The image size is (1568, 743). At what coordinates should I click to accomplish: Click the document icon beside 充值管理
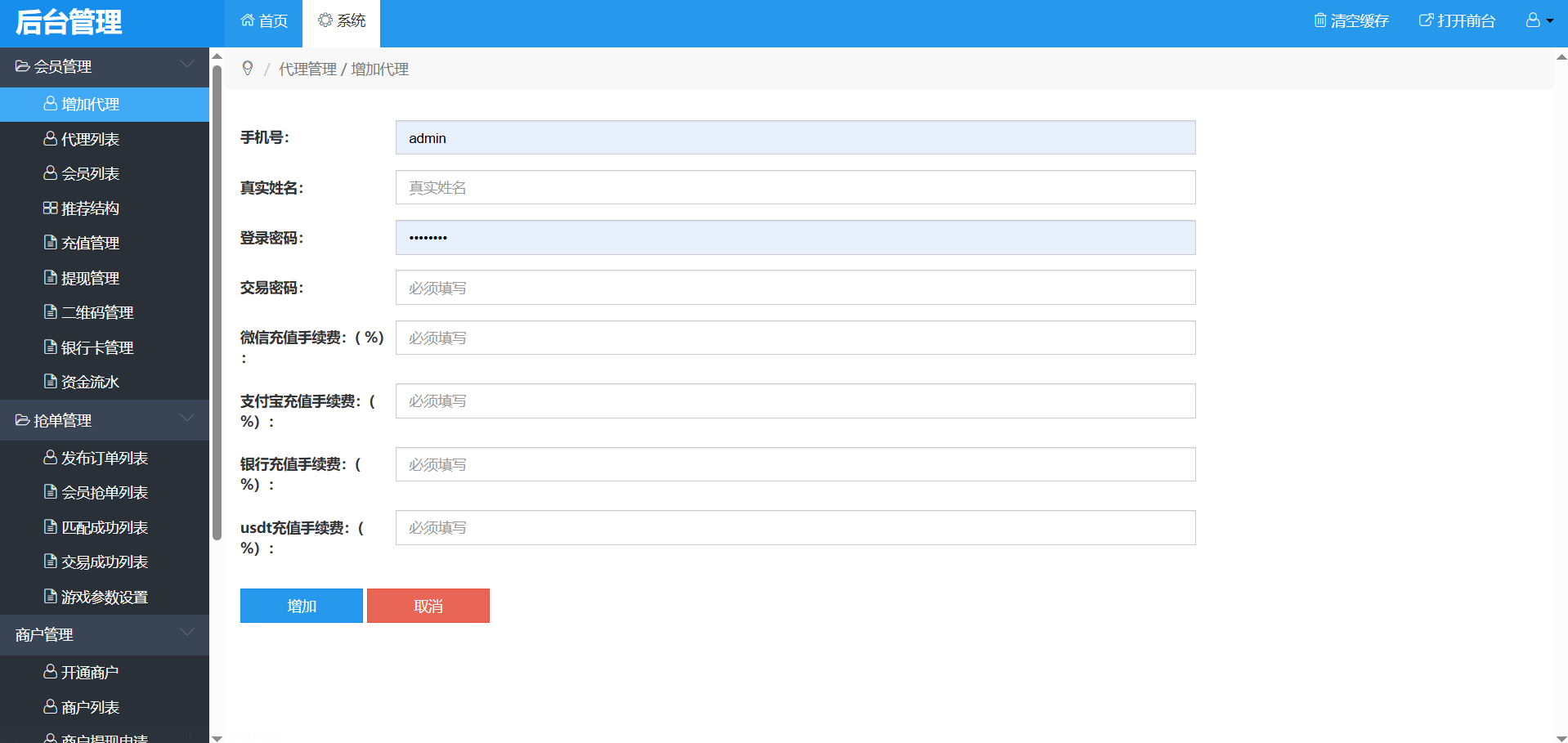(x=50, y=243)
